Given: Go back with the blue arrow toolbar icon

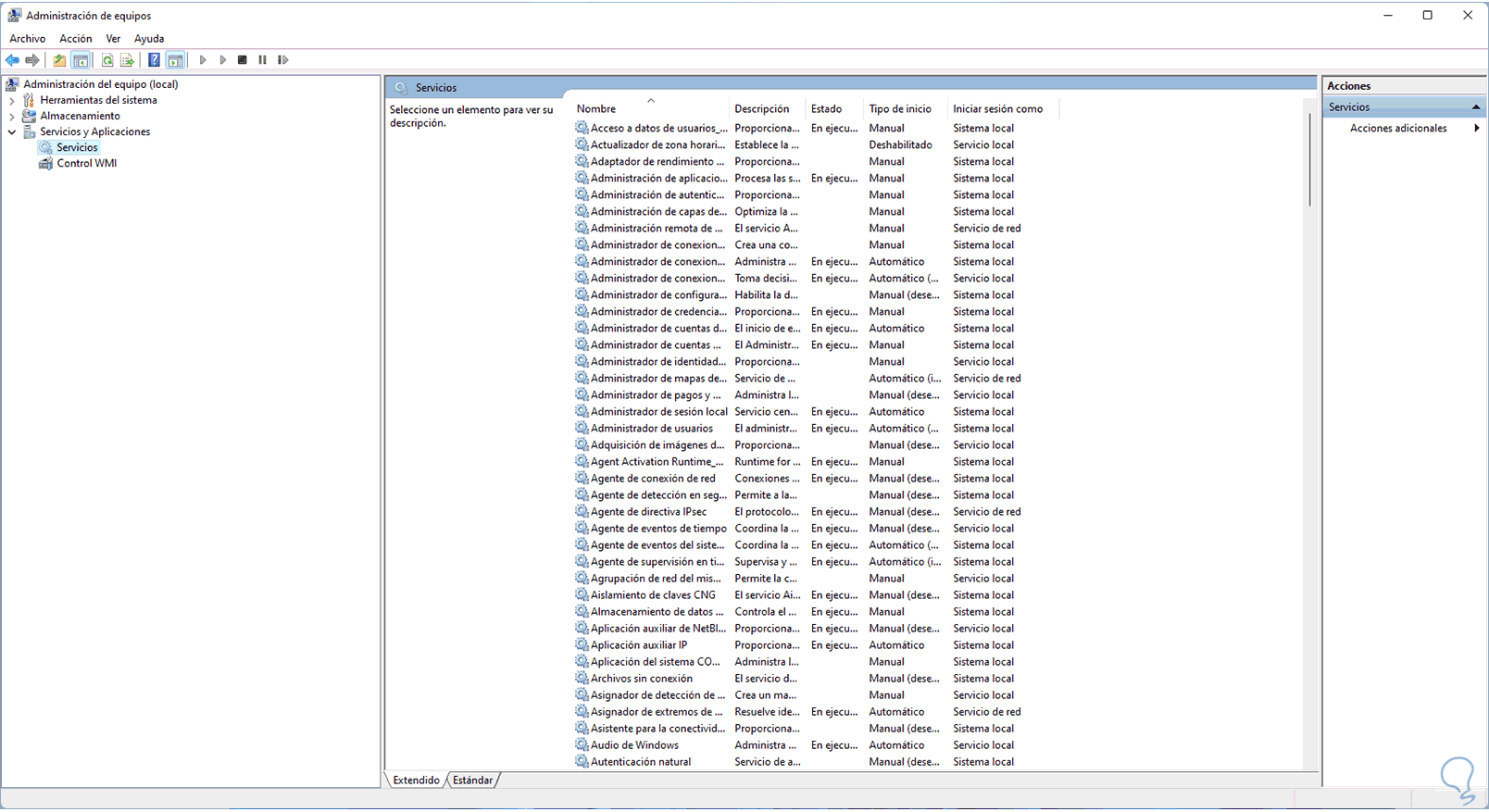Looking at the screenshot, I should (x=12, y=60).
